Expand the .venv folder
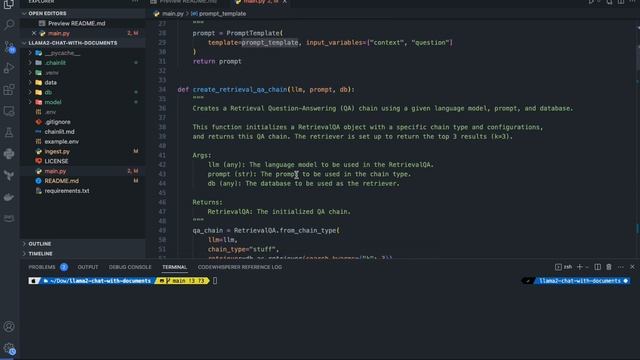 tap(30, 73)
